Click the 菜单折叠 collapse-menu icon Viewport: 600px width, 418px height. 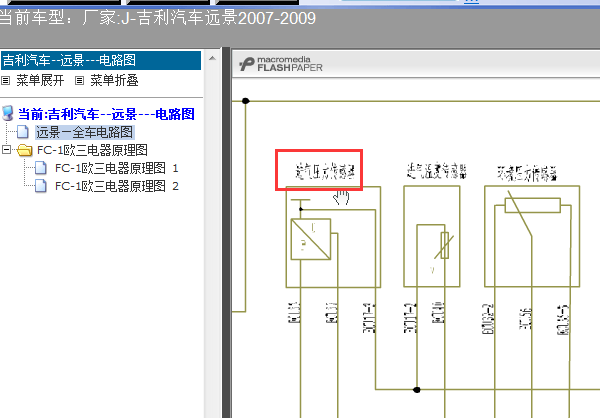[79, 81]
